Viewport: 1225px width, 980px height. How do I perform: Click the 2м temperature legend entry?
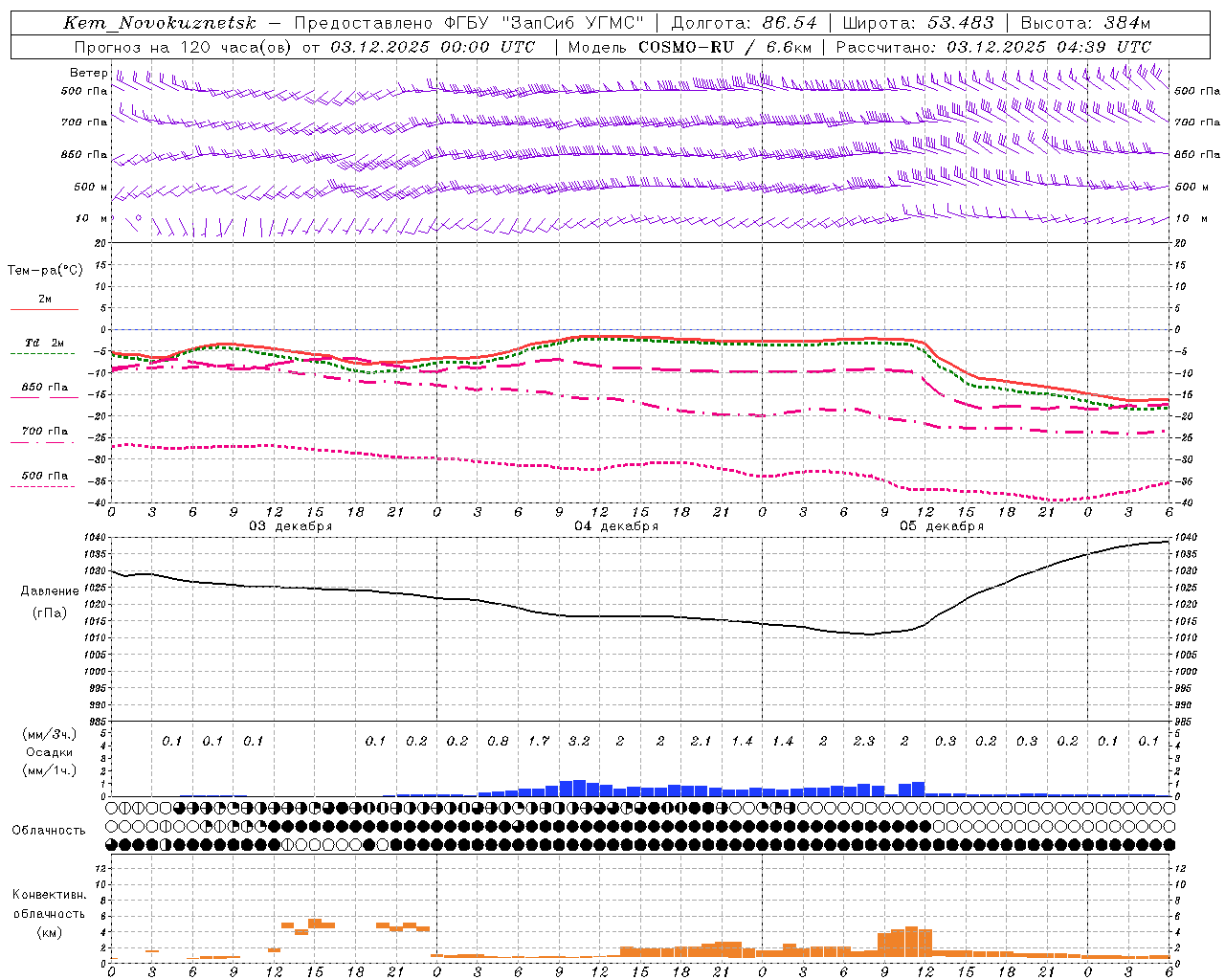[x=44, y=300]
